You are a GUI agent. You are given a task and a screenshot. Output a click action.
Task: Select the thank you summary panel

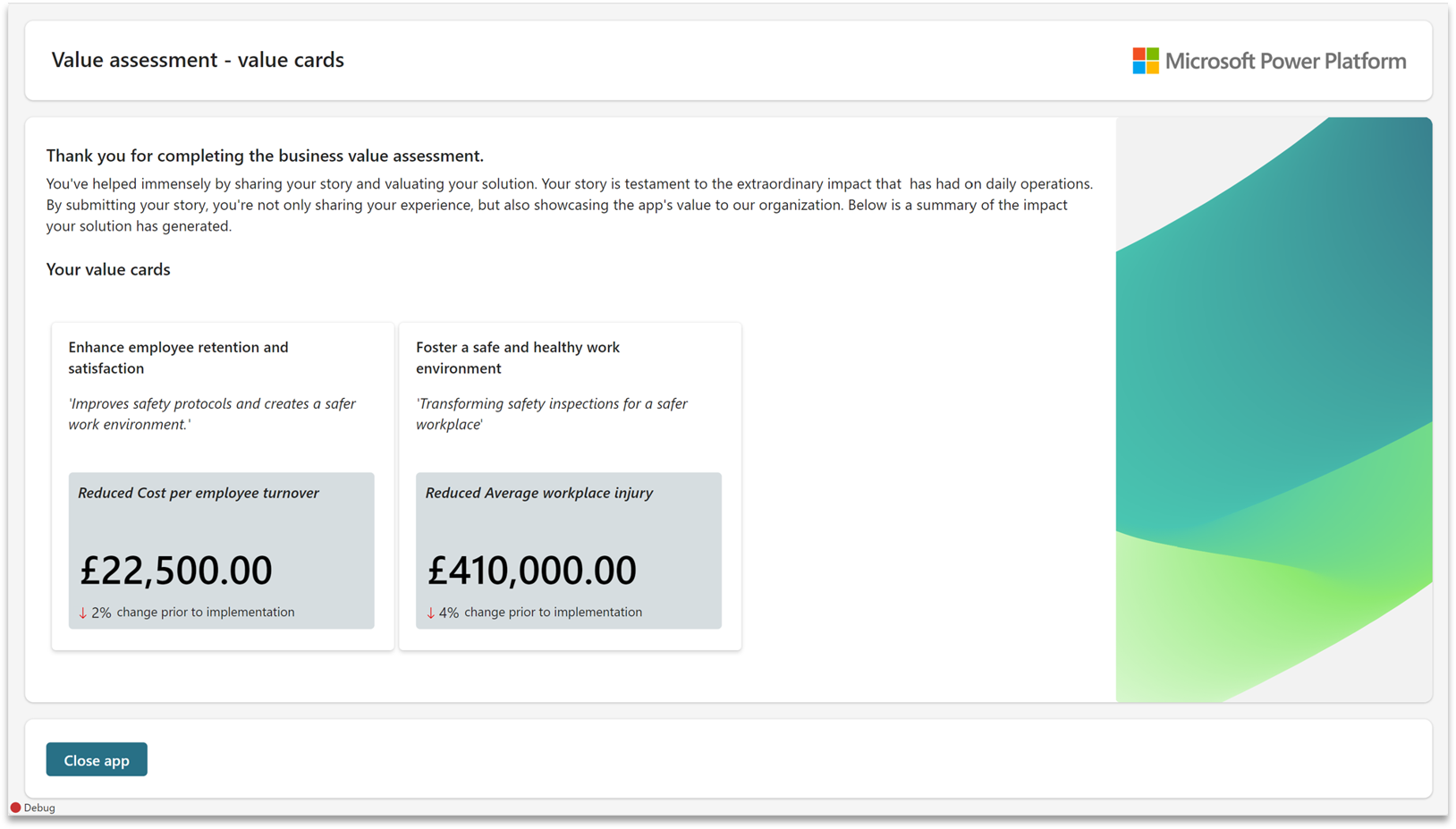click(570, 190)
